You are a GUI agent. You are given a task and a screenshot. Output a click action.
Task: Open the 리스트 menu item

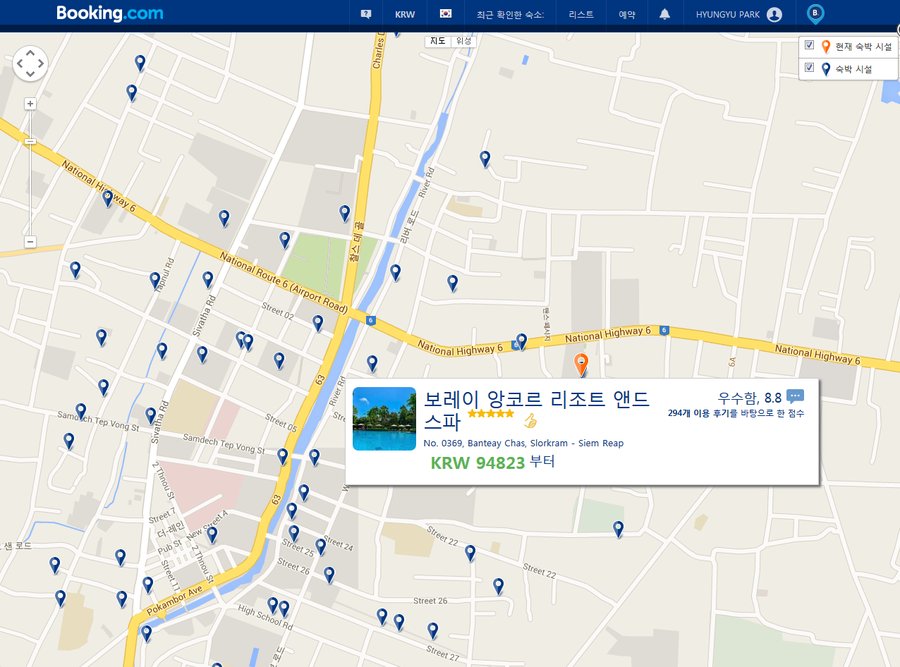(581, 15)
